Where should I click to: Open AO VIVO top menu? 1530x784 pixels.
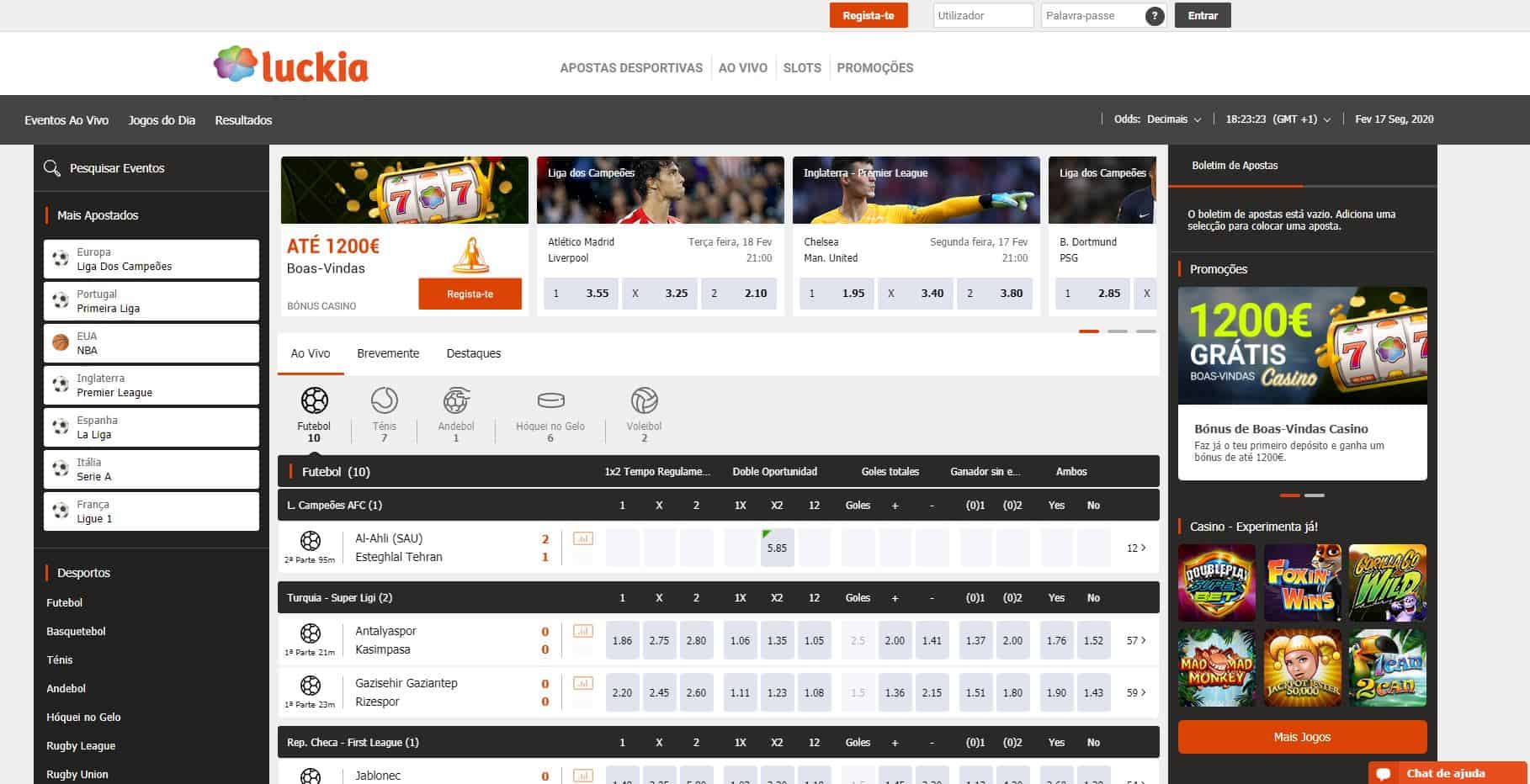[x=743, y=68]
